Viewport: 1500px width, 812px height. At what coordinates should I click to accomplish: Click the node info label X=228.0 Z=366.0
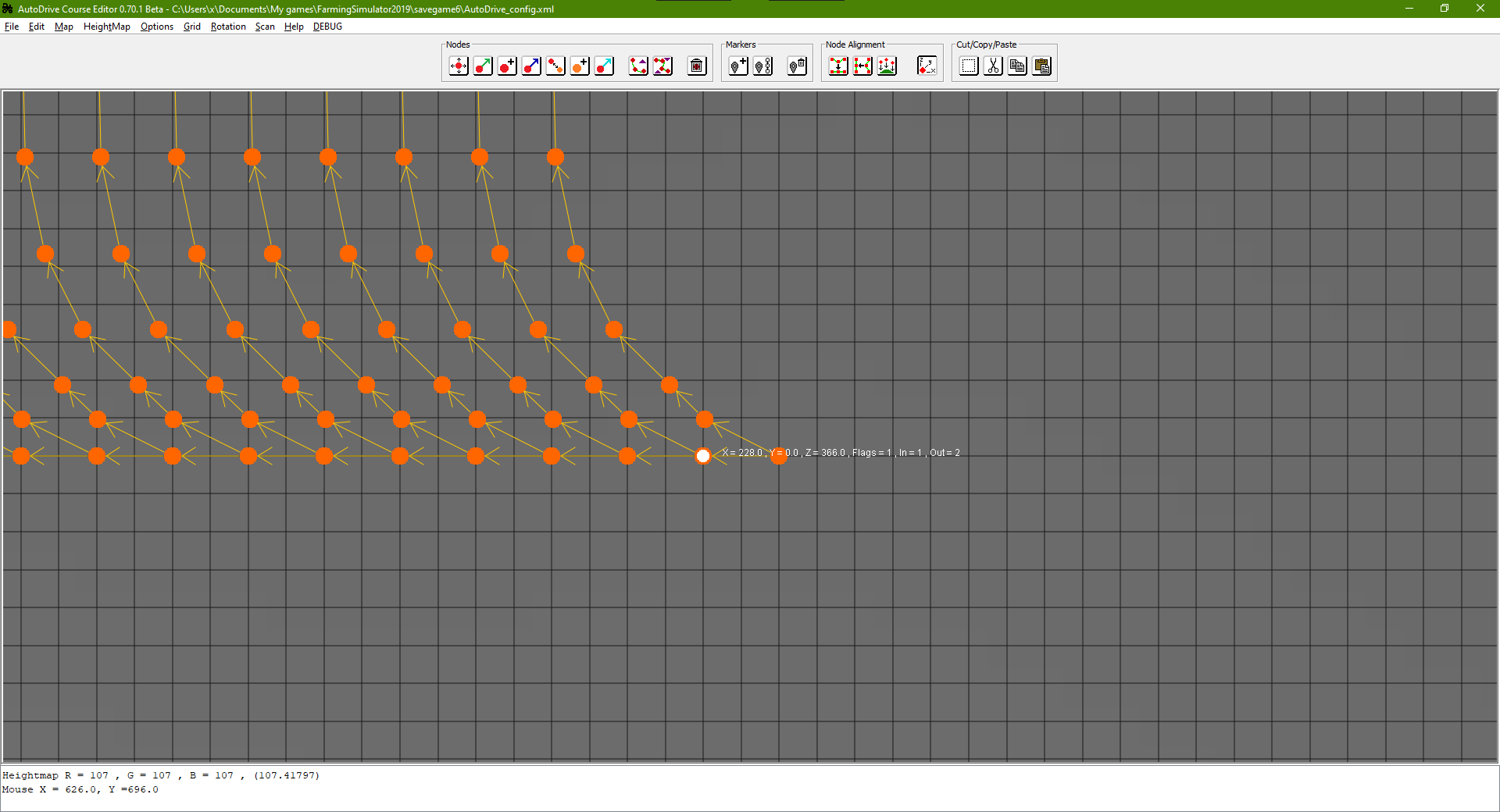point(841,453)
